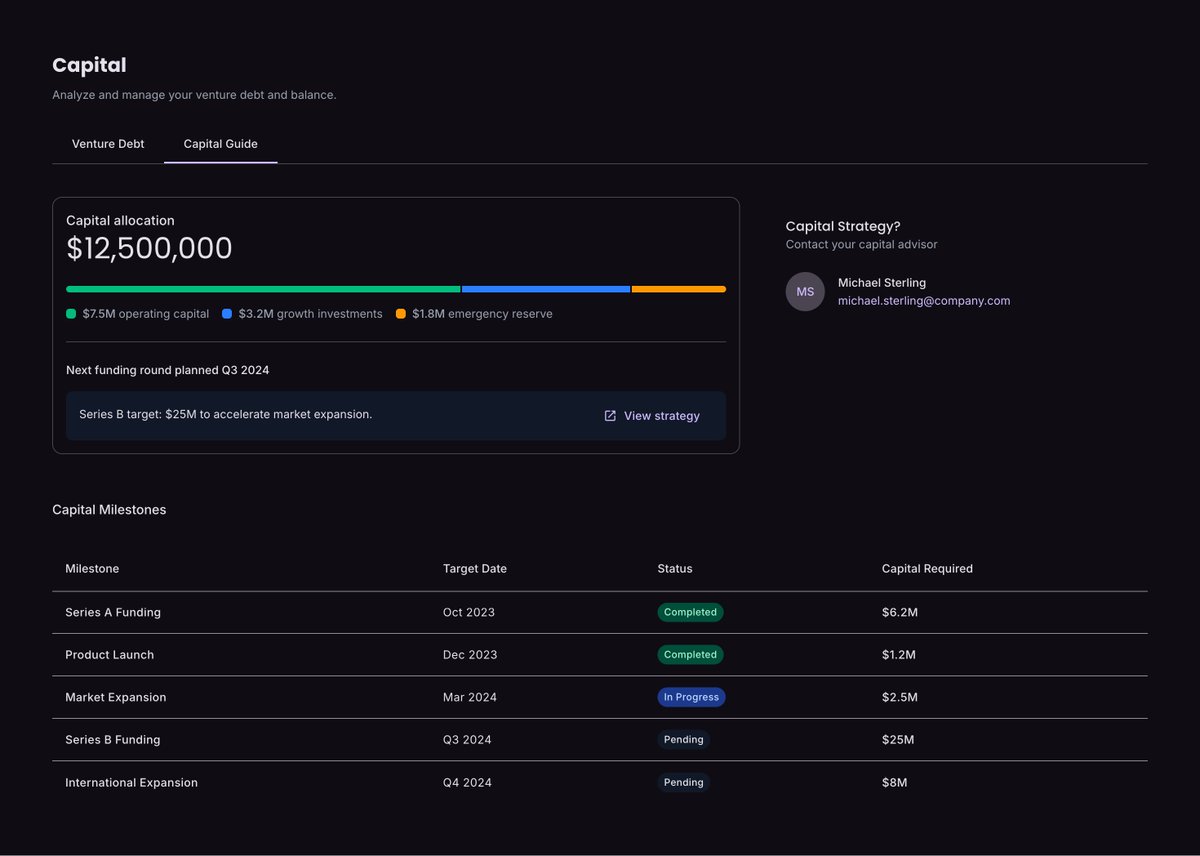Viewport: 1200px width, 856px height.
Task: Click the $8M capital required value
Action: [x=895, y=783]
